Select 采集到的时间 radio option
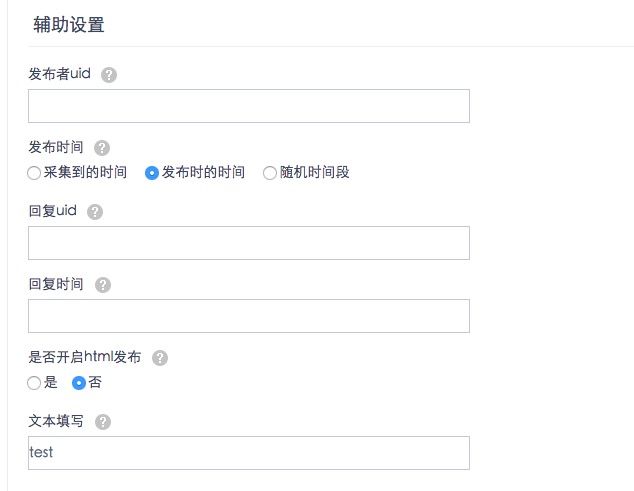Screen dimensions: 634x491 pos(34,173)
